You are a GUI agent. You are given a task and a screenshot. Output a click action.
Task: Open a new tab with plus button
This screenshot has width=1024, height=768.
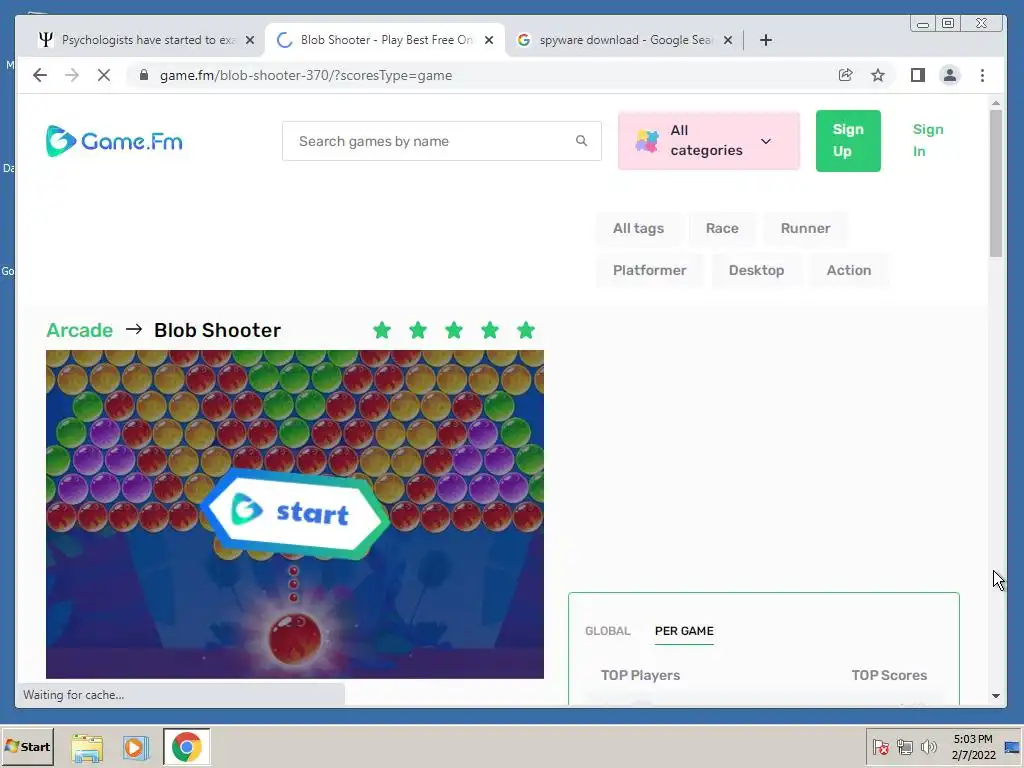pyautogui.click(x=766, y=40)
